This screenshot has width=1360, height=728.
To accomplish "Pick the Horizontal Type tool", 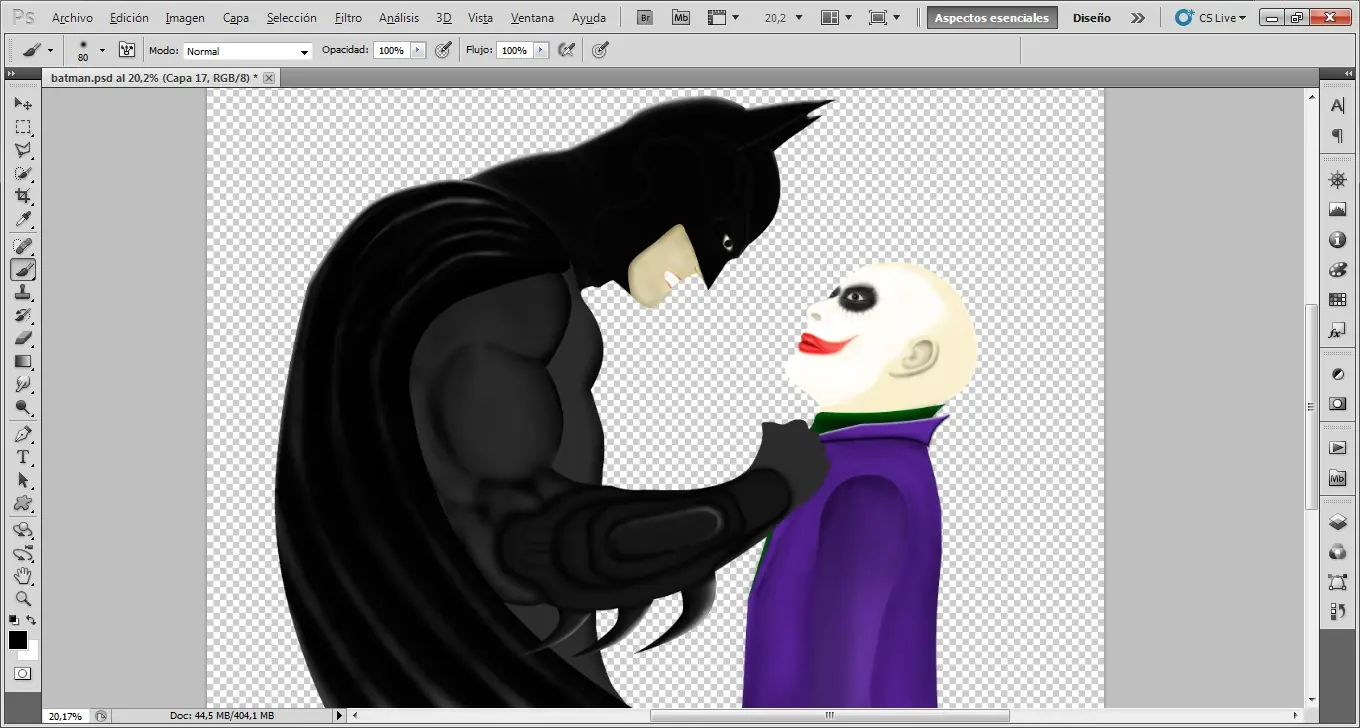I will (x=24, y=457).
